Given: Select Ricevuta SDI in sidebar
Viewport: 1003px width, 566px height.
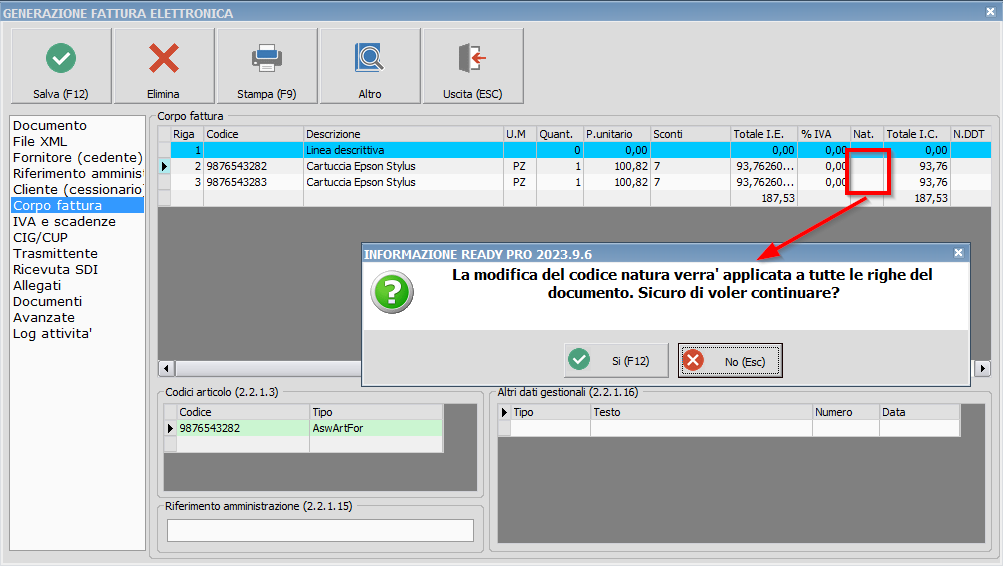Looking at the screenshot, I should coord(55,269).
